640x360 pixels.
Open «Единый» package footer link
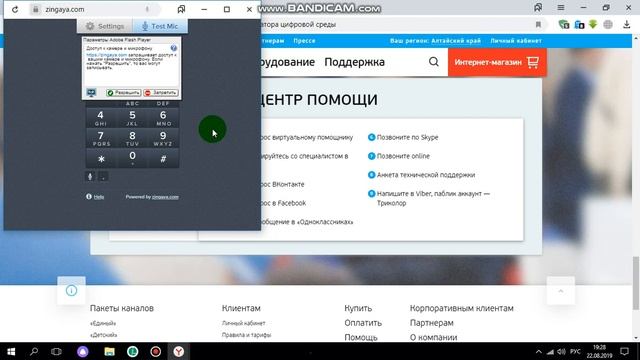click(103, 323)
